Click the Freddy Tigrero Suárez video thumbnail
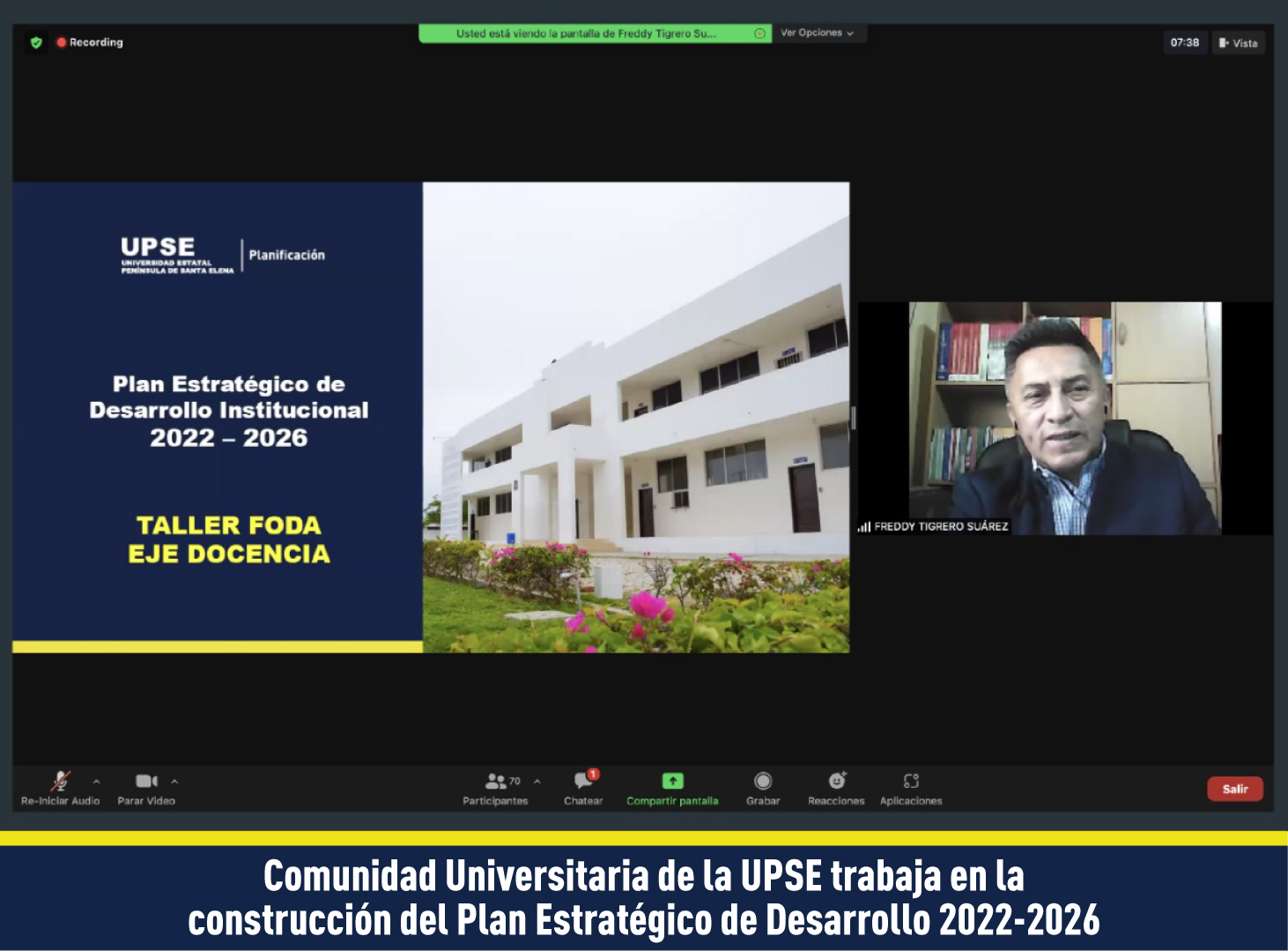 (1065, 419)
